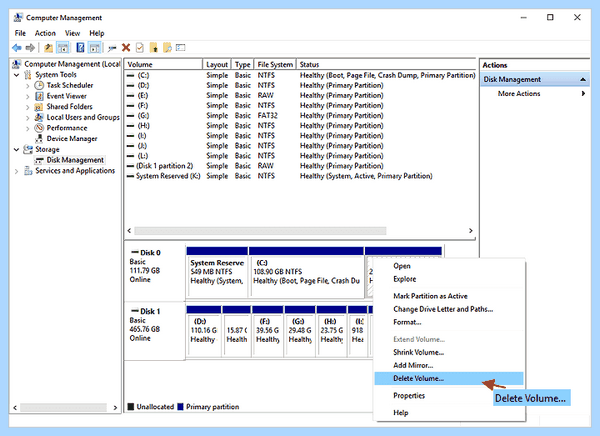
Task: Open the Action menu
Action: coord(45,33)
